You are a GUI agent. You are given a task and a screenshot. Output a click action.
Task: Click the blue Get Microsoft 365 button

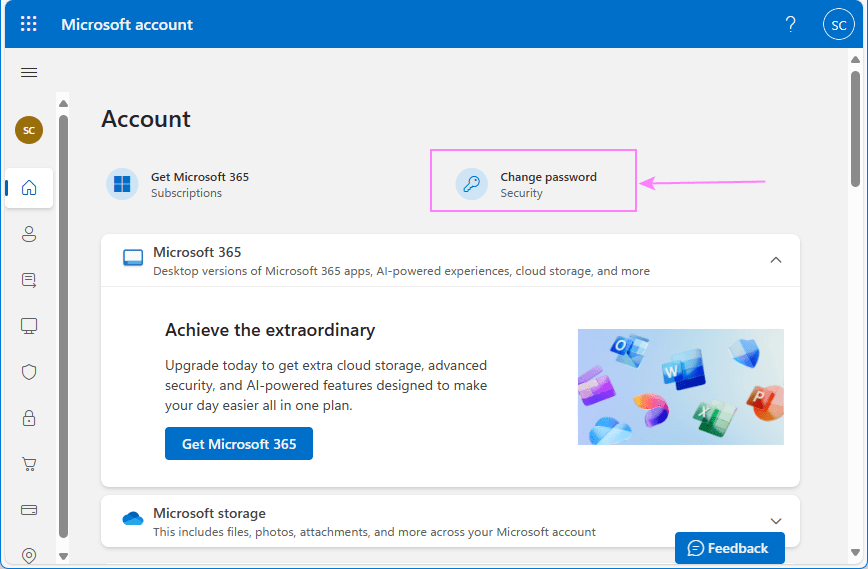click(239, 443)
